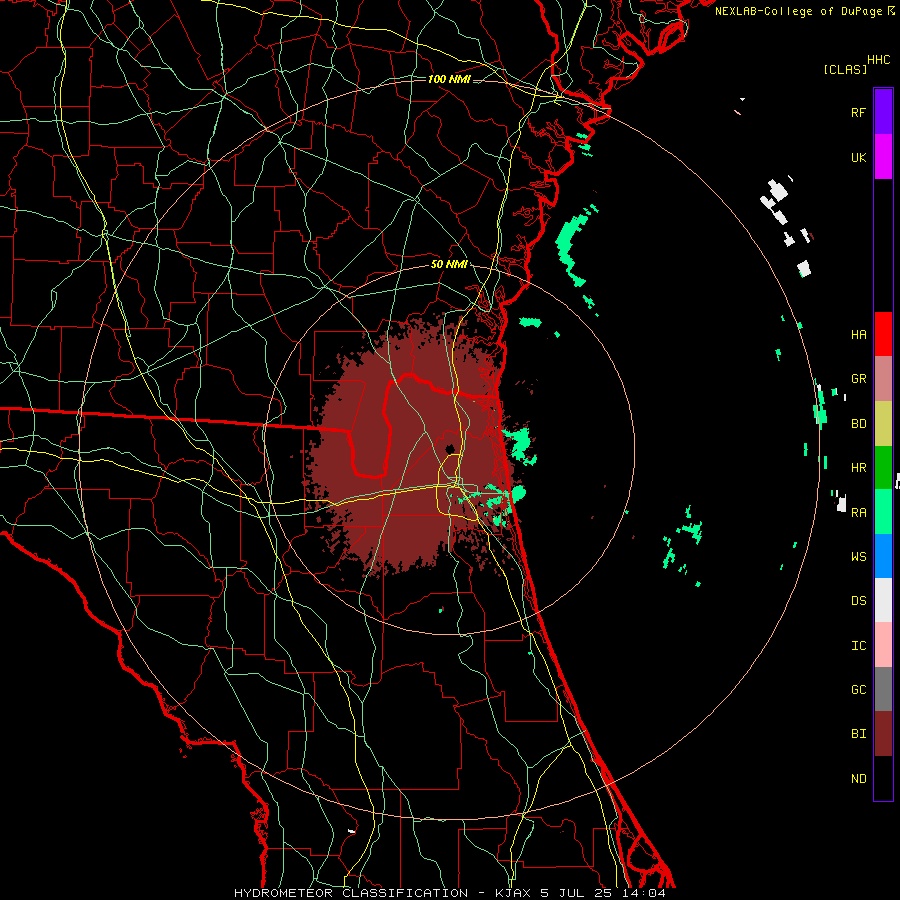This screenshot has height=900, width=900.
Task: Click the RF purple color swatch
Action: [883, 112]
